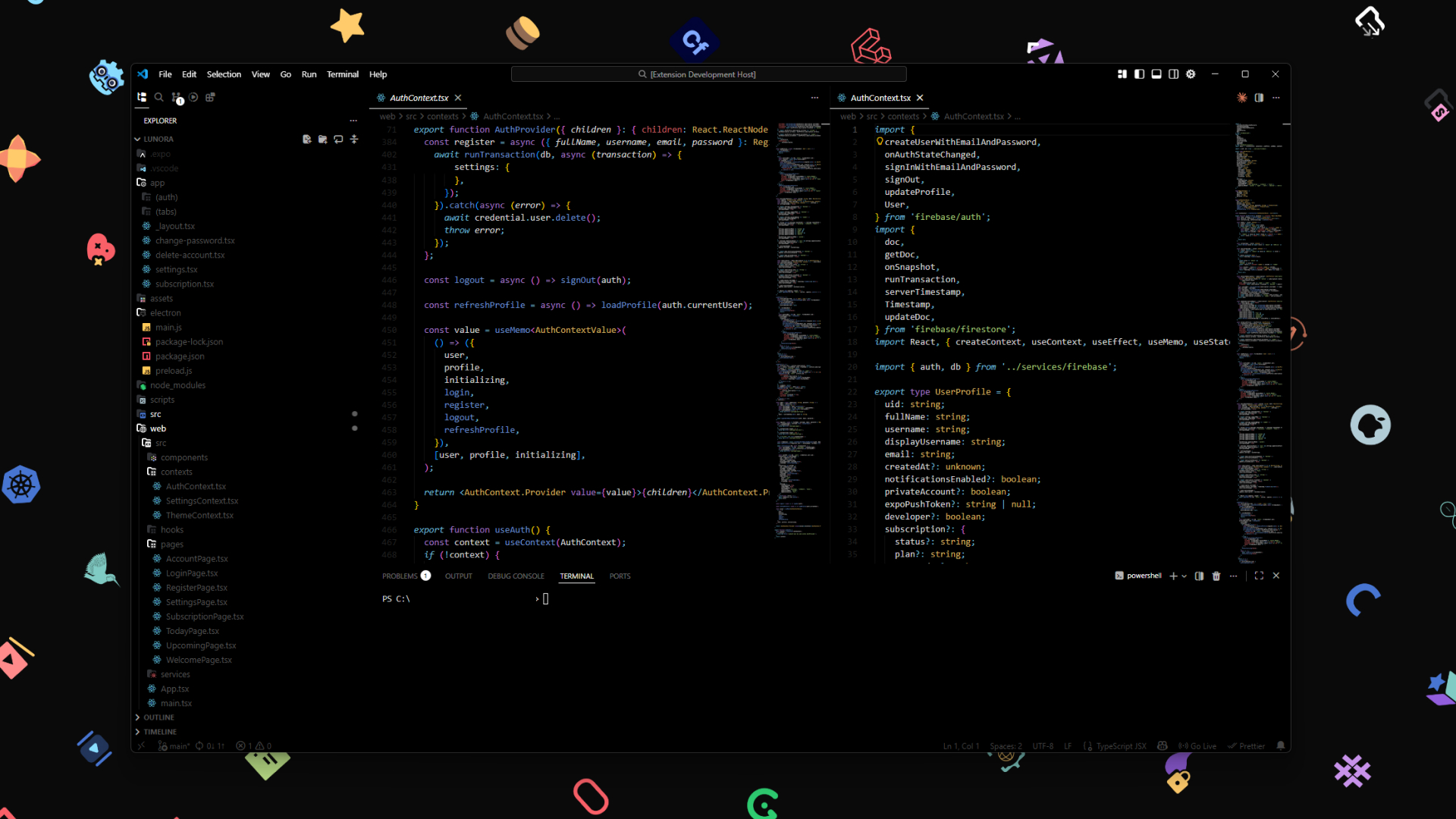Maximize the terminal panel size
Image resolution: width=1456 pixels, height=819 pixels.
click(1259, 576)
